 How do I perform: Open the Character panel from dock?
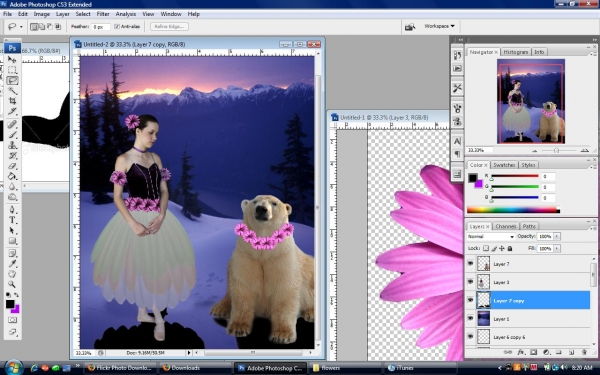[457, 141]
